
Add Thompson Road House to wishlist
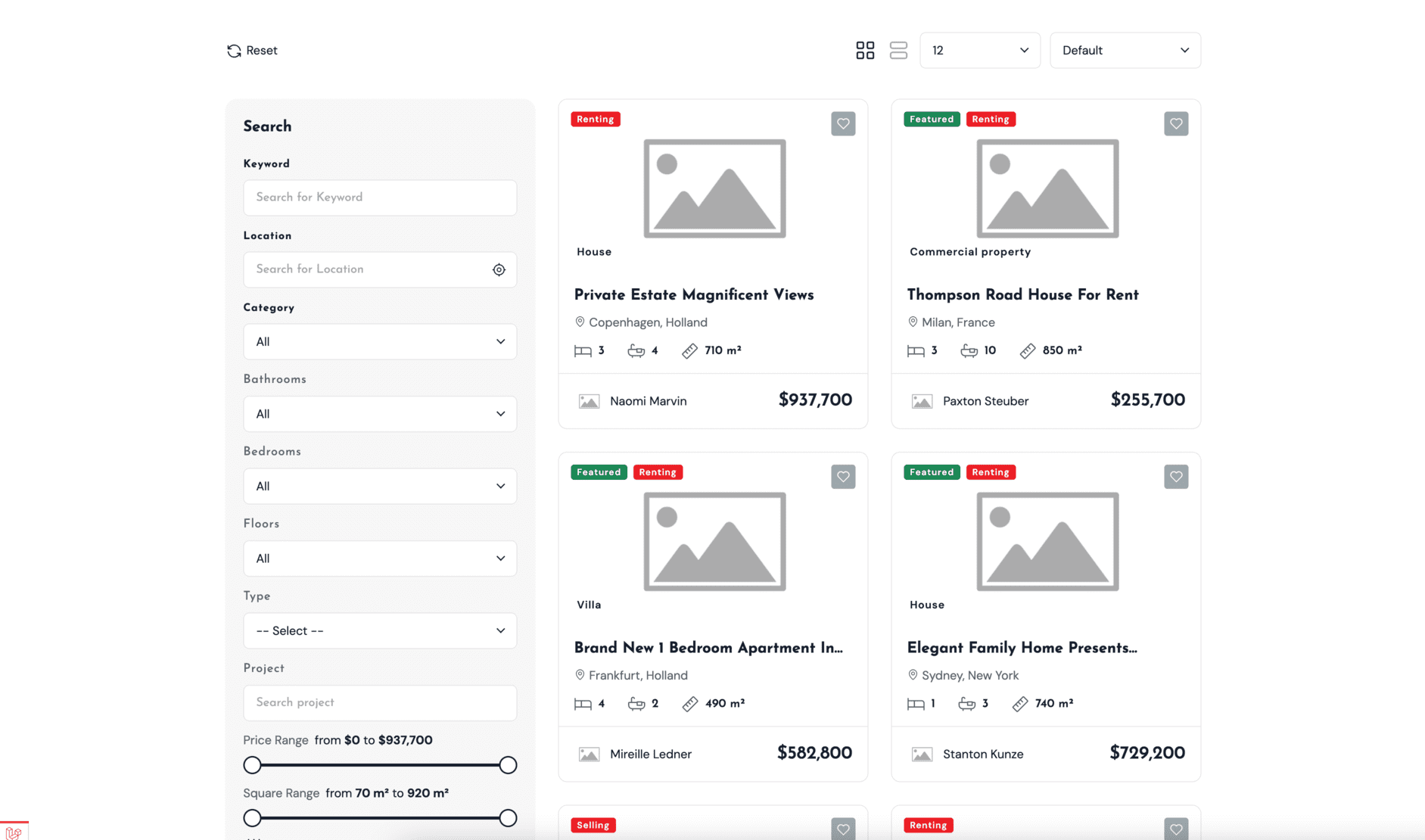pos(1175,124)
